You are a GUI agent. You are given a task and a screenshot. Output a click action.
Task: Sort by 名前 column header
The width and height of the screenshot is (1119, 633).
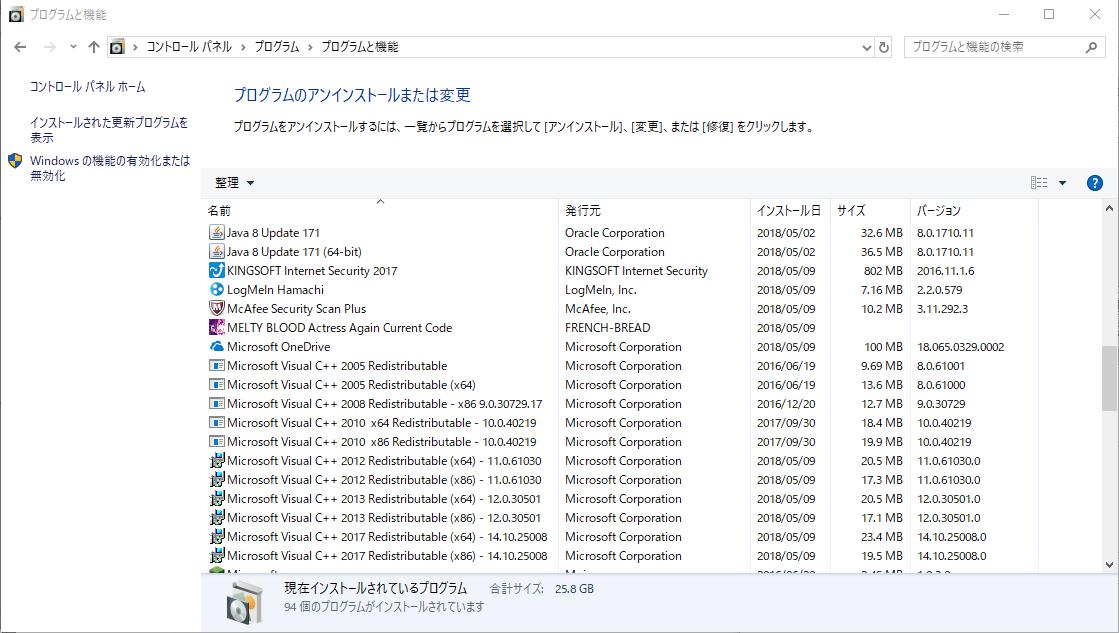point(380,211)
